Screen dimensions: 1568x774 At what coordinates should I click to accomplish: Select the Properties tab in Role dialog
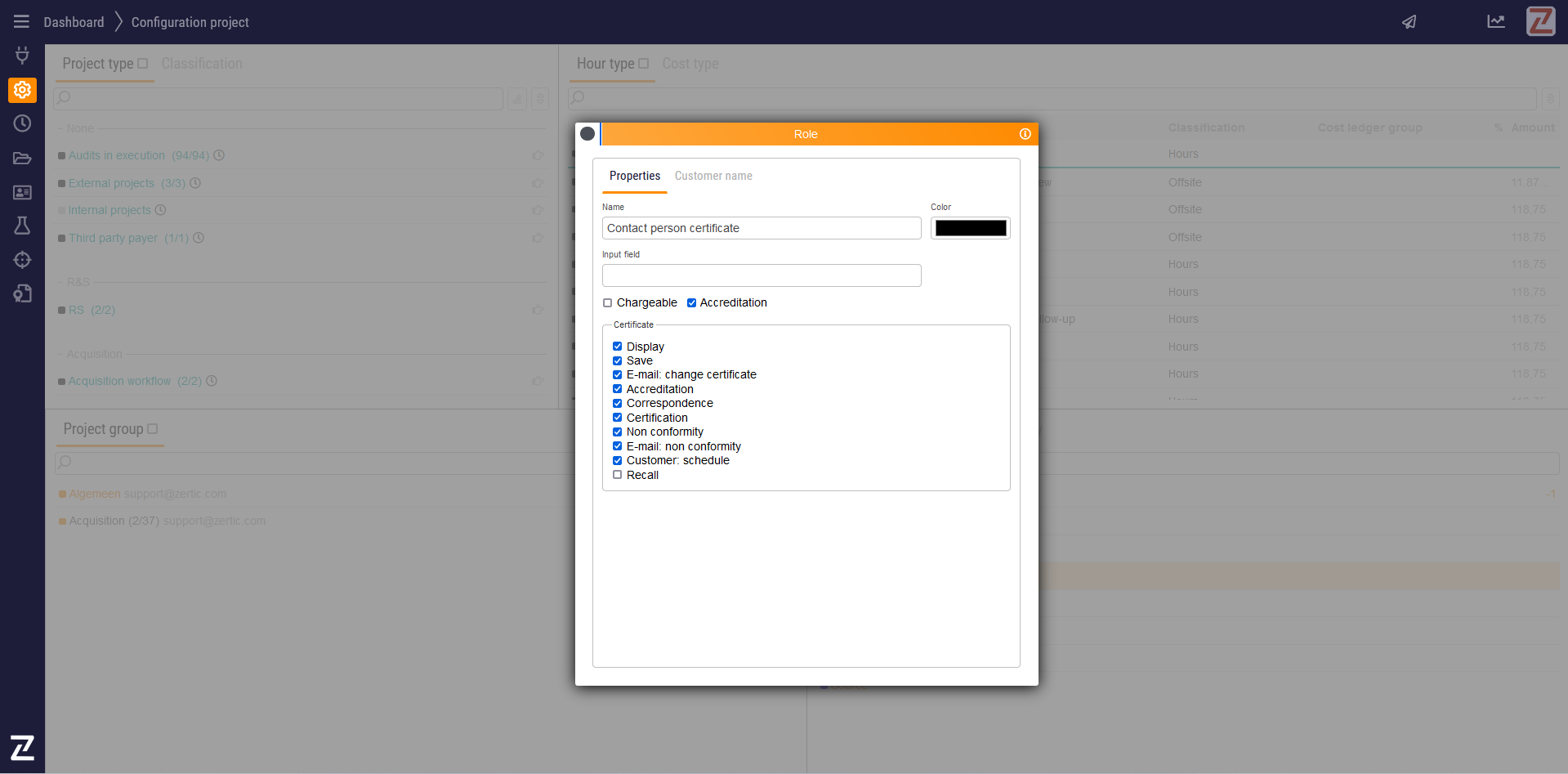pyautogui.click(x=634, y=176)
